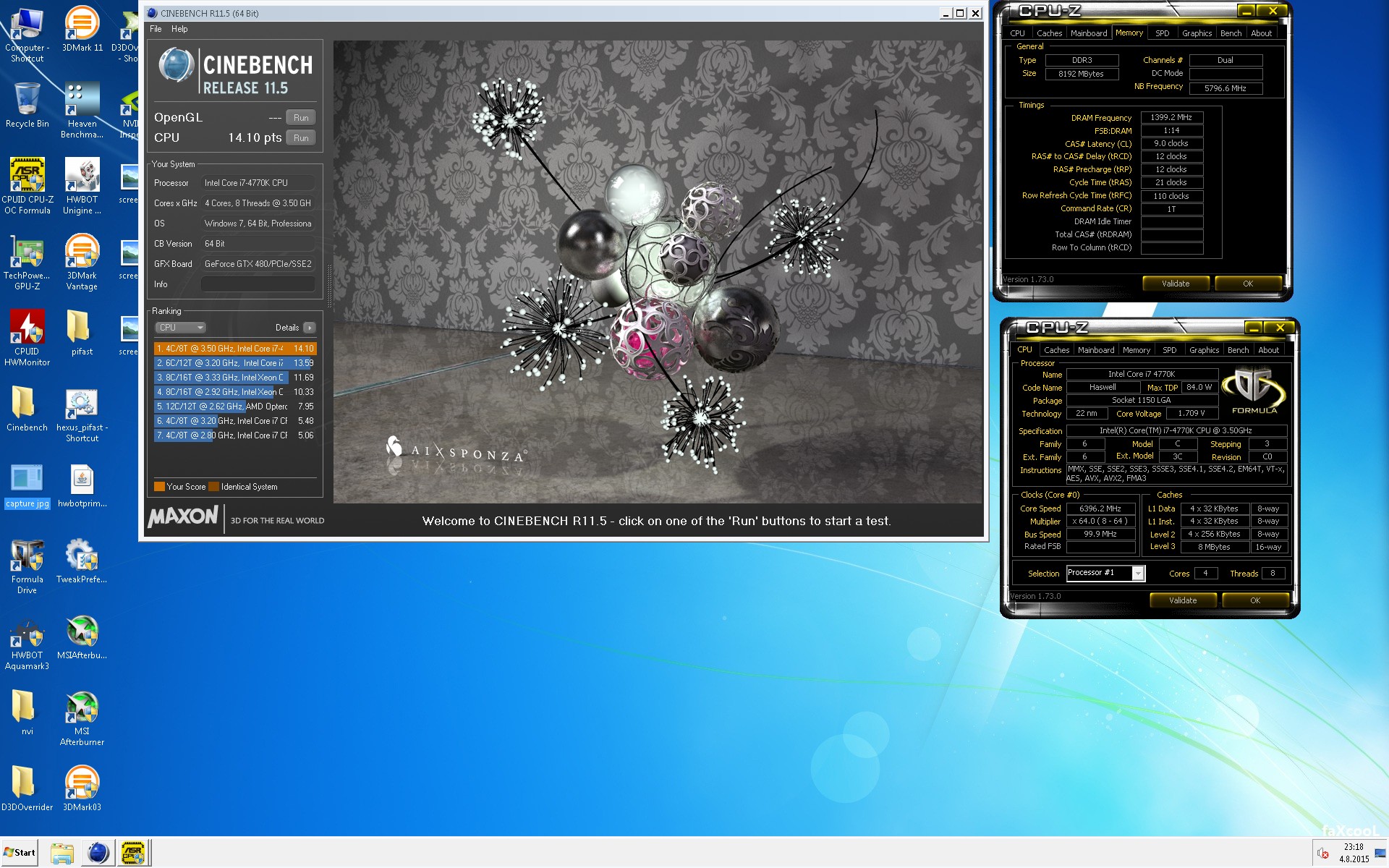The image size is (1389, 868).
Task: Open the Help menu in Cinebench
Action: point(179,29)
